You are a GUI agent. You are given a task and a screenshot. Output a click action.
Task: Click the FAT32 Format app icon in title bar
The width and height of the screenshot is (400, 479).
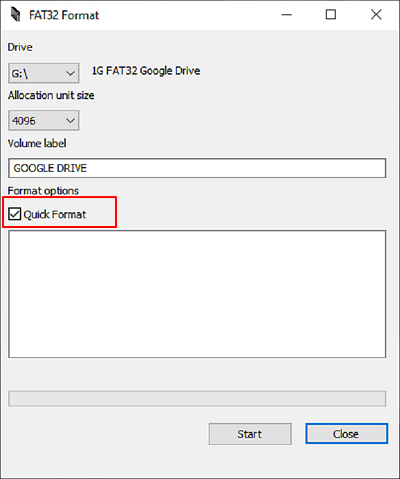click(15, 15)
